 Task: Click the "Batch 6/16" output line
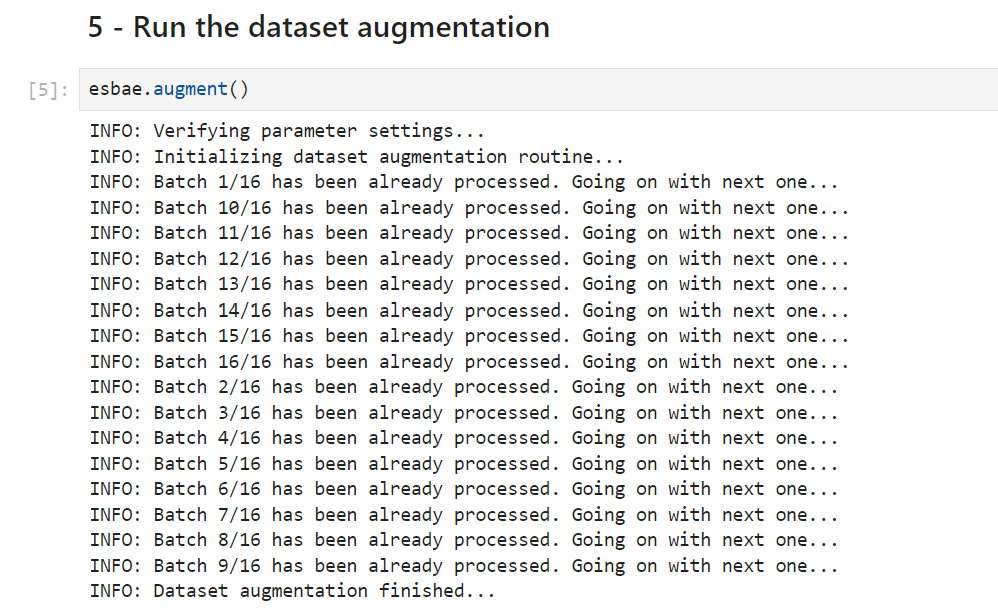[x=464, y=489]
